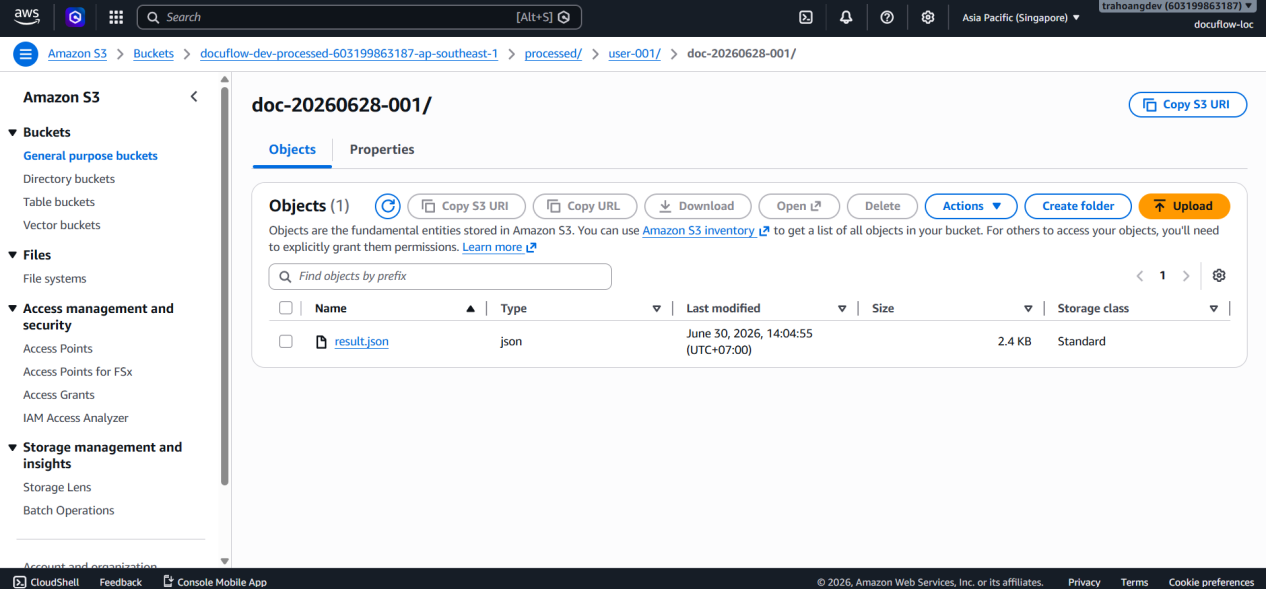Launch CloudShell from the top bar icon
1266x589 pixels.
pyautogui.click(x=806, y=17)
